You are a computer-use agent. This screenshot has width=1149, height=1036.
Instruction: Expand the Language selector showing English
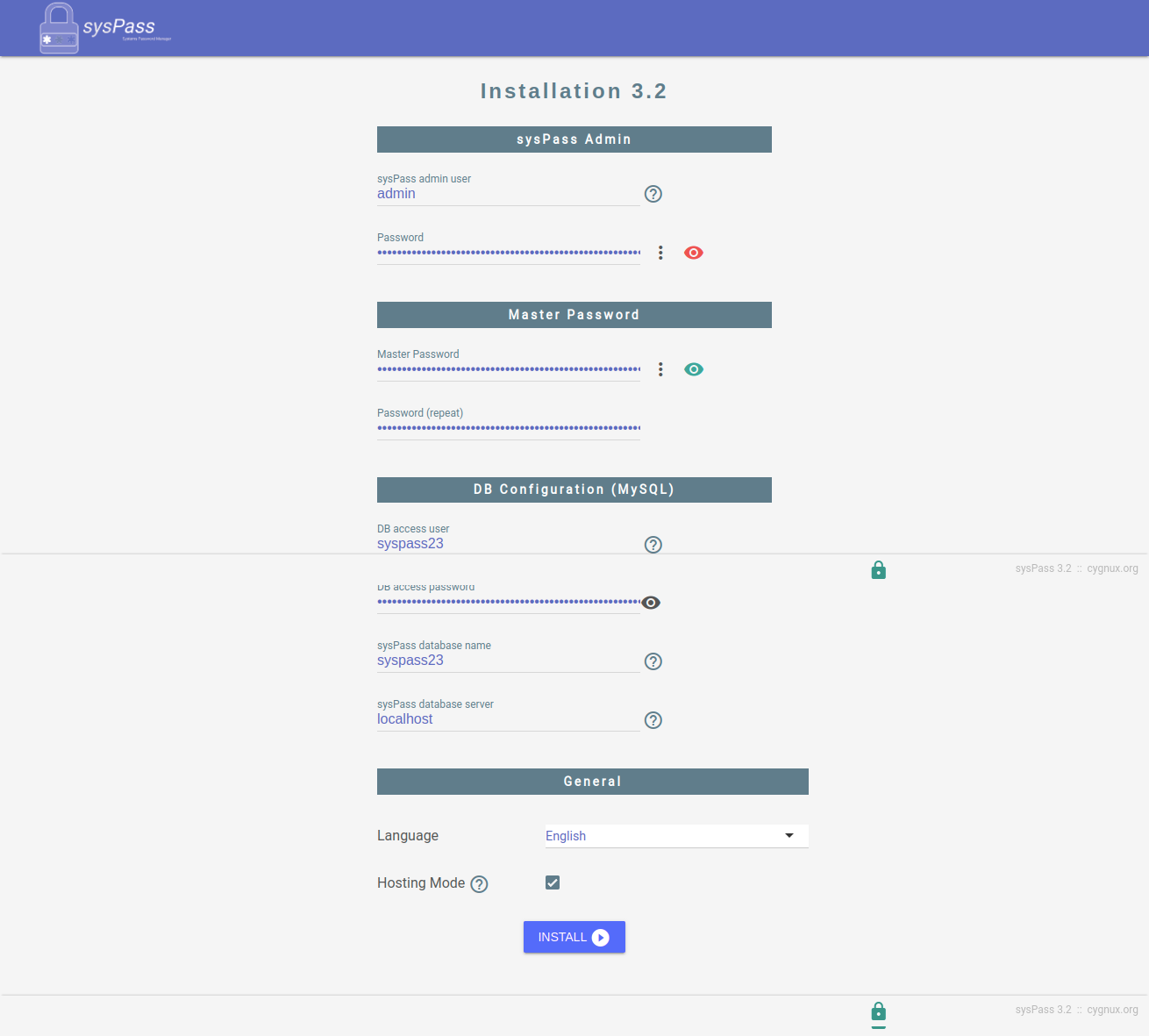(675, 835)
